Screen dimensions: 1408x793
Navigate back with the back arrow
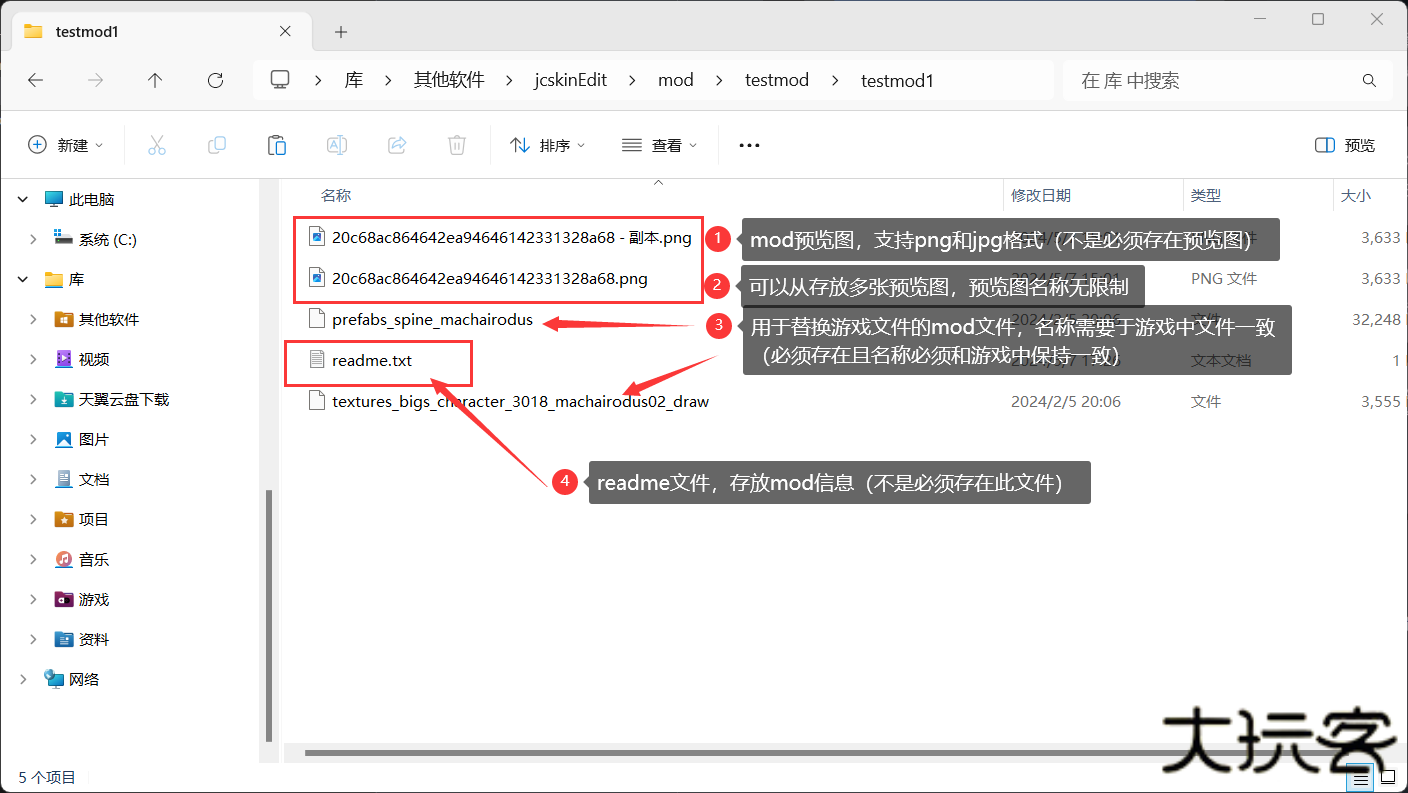pos(36,81)
